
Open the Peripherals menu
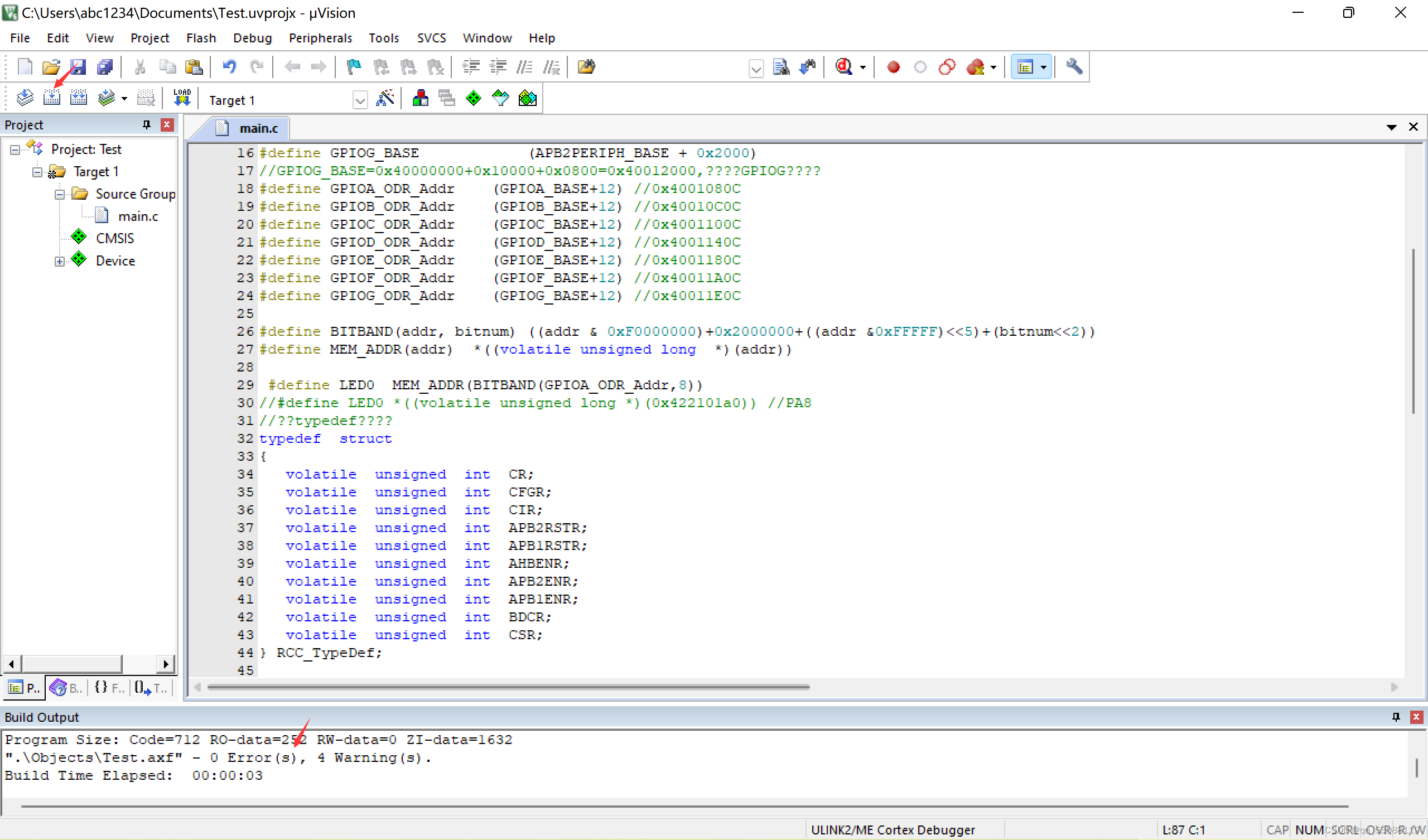point(320,38)
